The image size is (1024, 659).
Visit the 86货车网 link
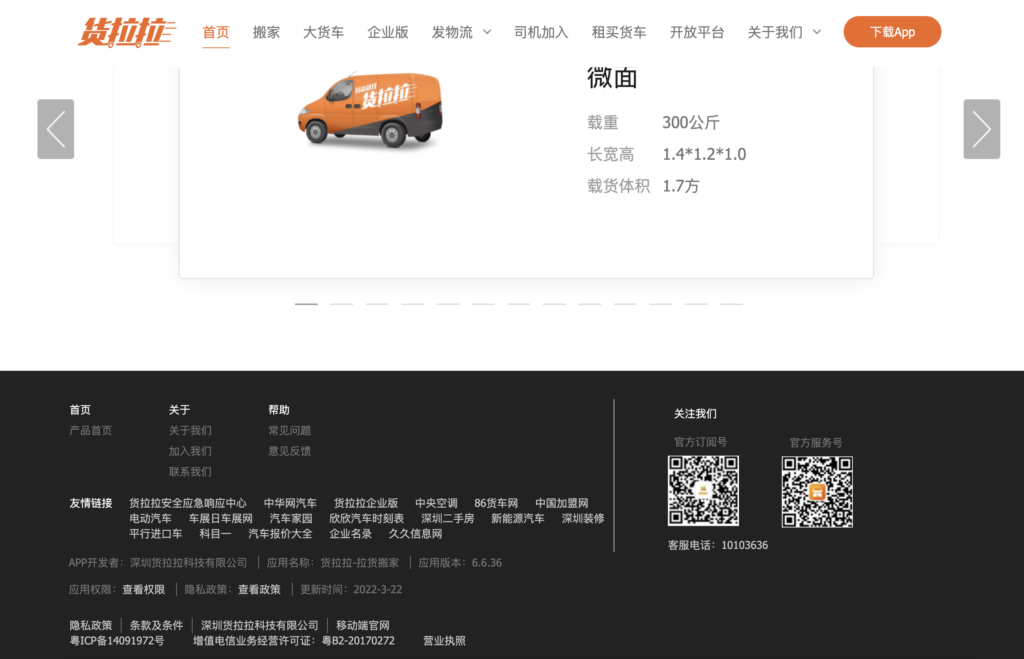[x=496, y=503]
